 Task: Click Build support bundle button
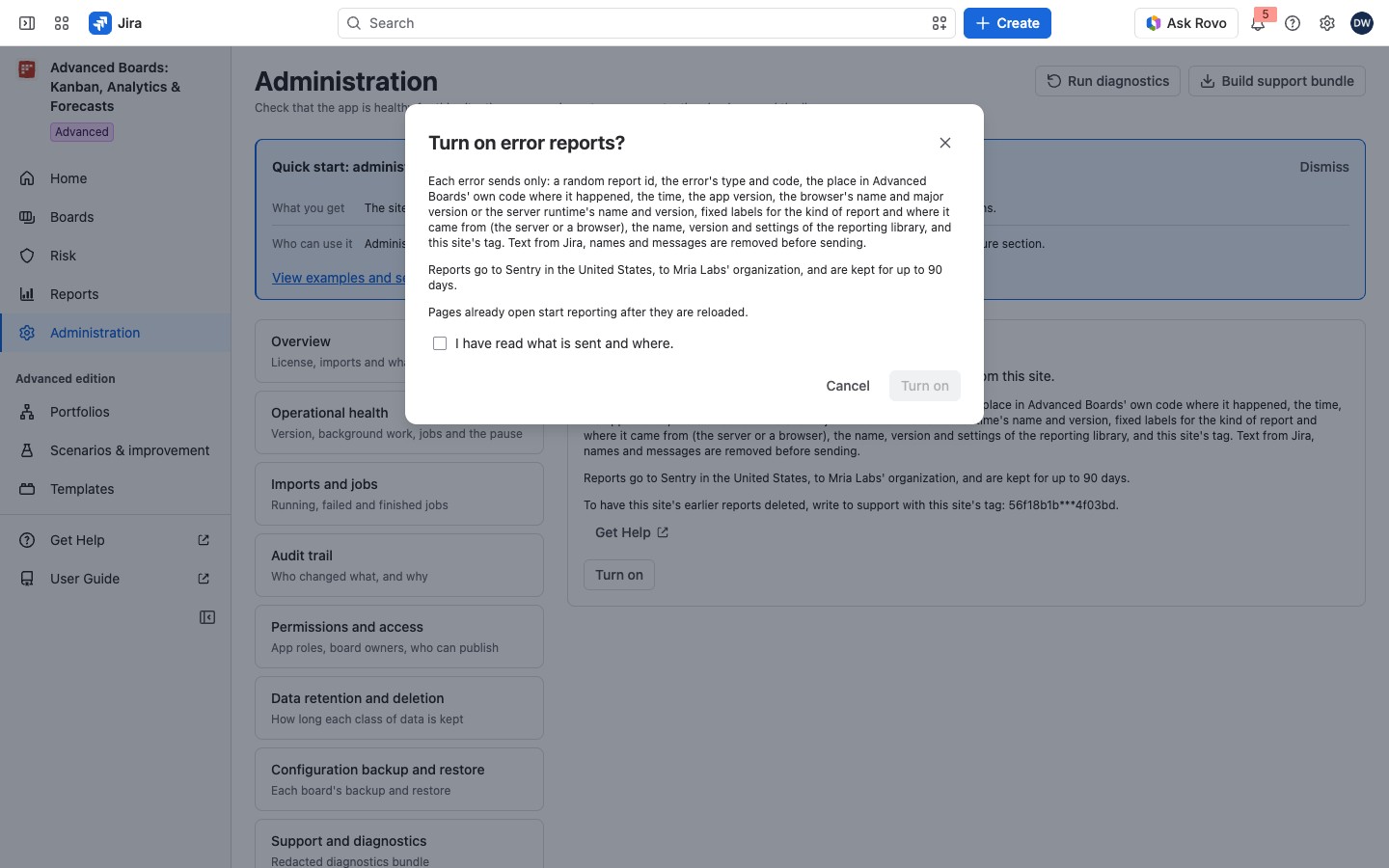point(1277,81)
